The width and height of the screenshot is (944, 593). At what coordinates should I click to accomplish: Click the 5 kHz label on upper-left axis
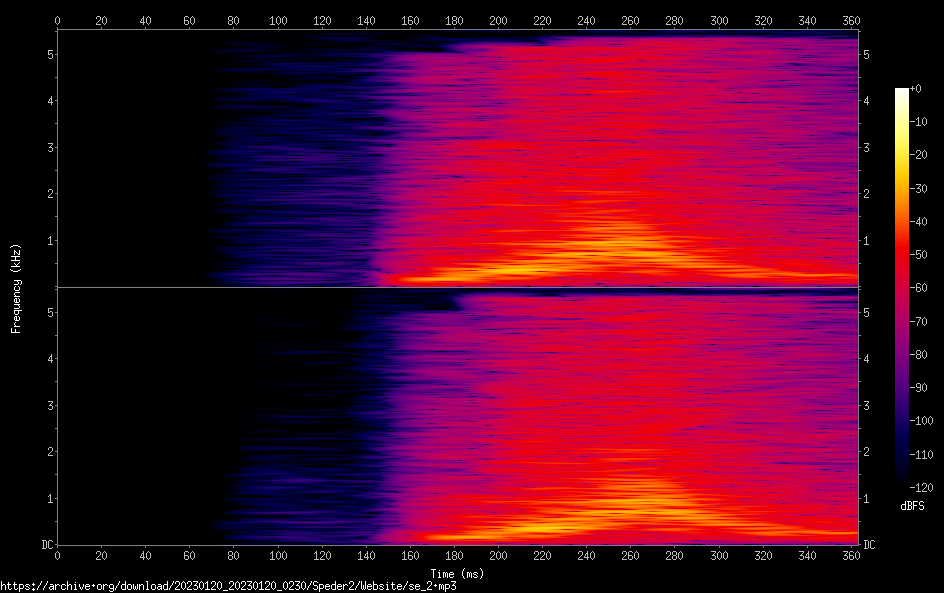pyautogui.click(x=48, y=54)
